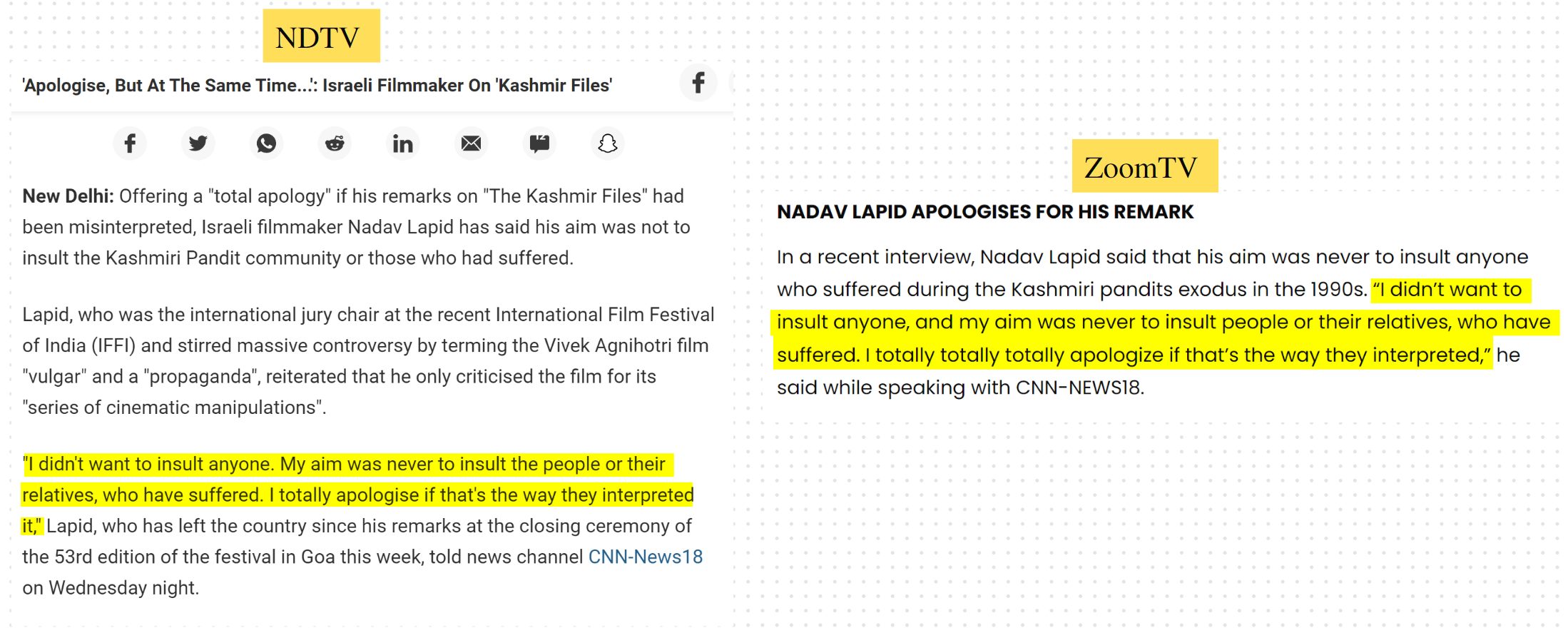Share article on Snapchat
The height and width of the screenshot is (633, 1568).
click(607, 143)
